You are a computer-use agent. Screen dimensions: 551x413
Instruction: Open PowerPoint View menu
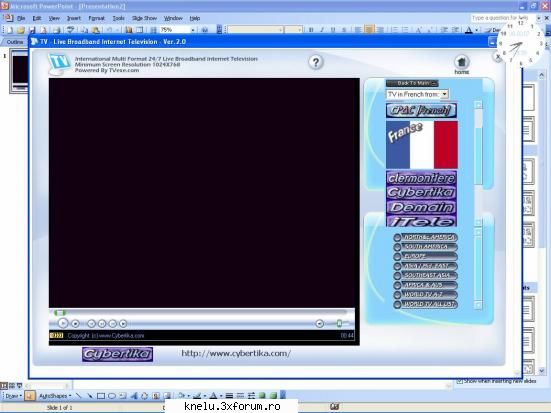click(x=54, y=18)
